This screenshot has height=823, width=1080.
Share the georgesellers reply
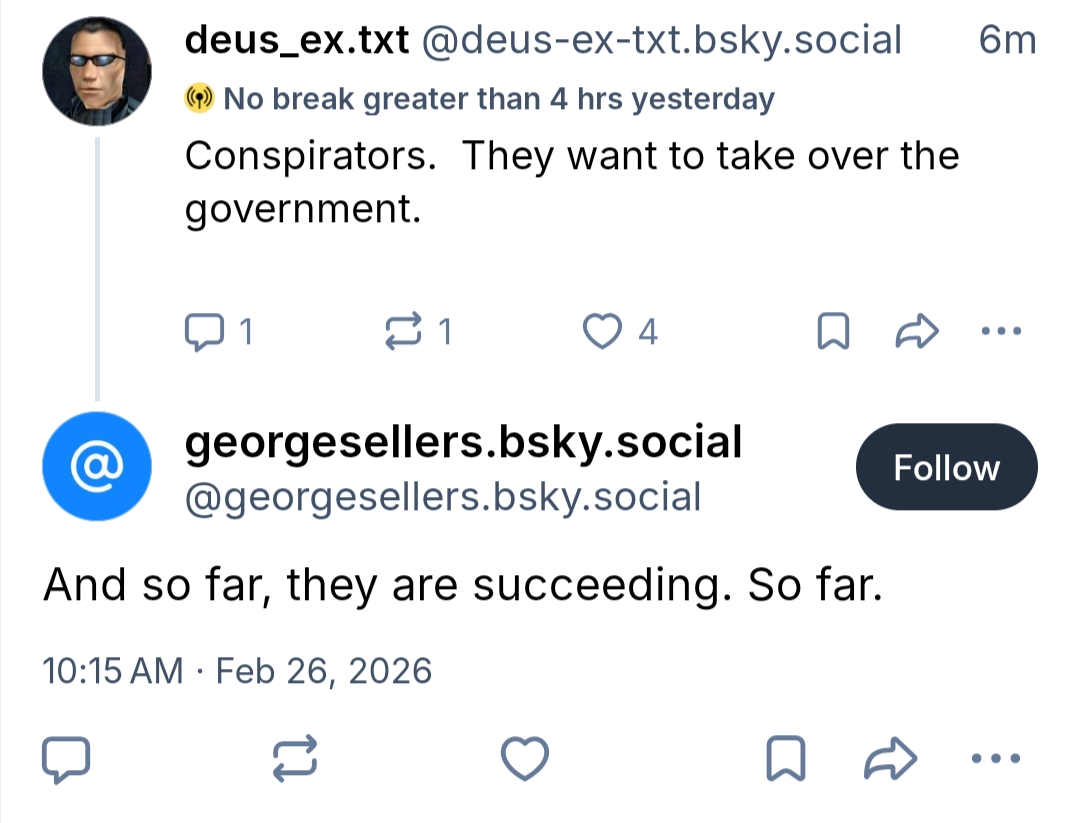pos(889,759)
